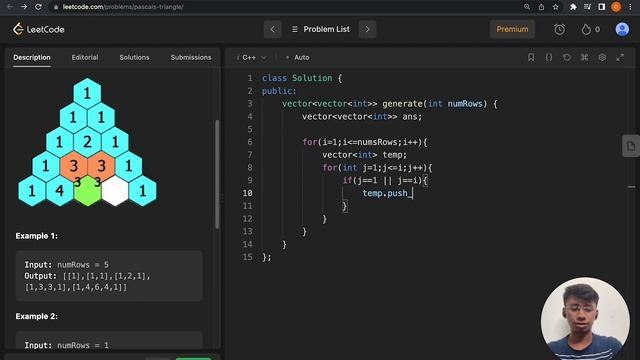640x360 pixels.
Task: Click 'Input: numRows = 5' text
Action: (67, 265)
